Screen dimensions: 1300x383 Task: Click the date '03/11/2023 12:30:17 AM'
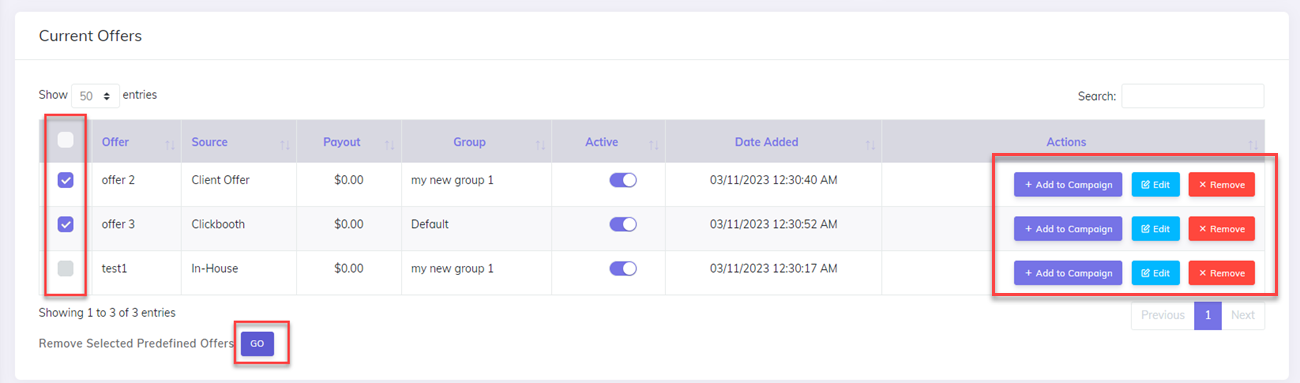[772, 268]
